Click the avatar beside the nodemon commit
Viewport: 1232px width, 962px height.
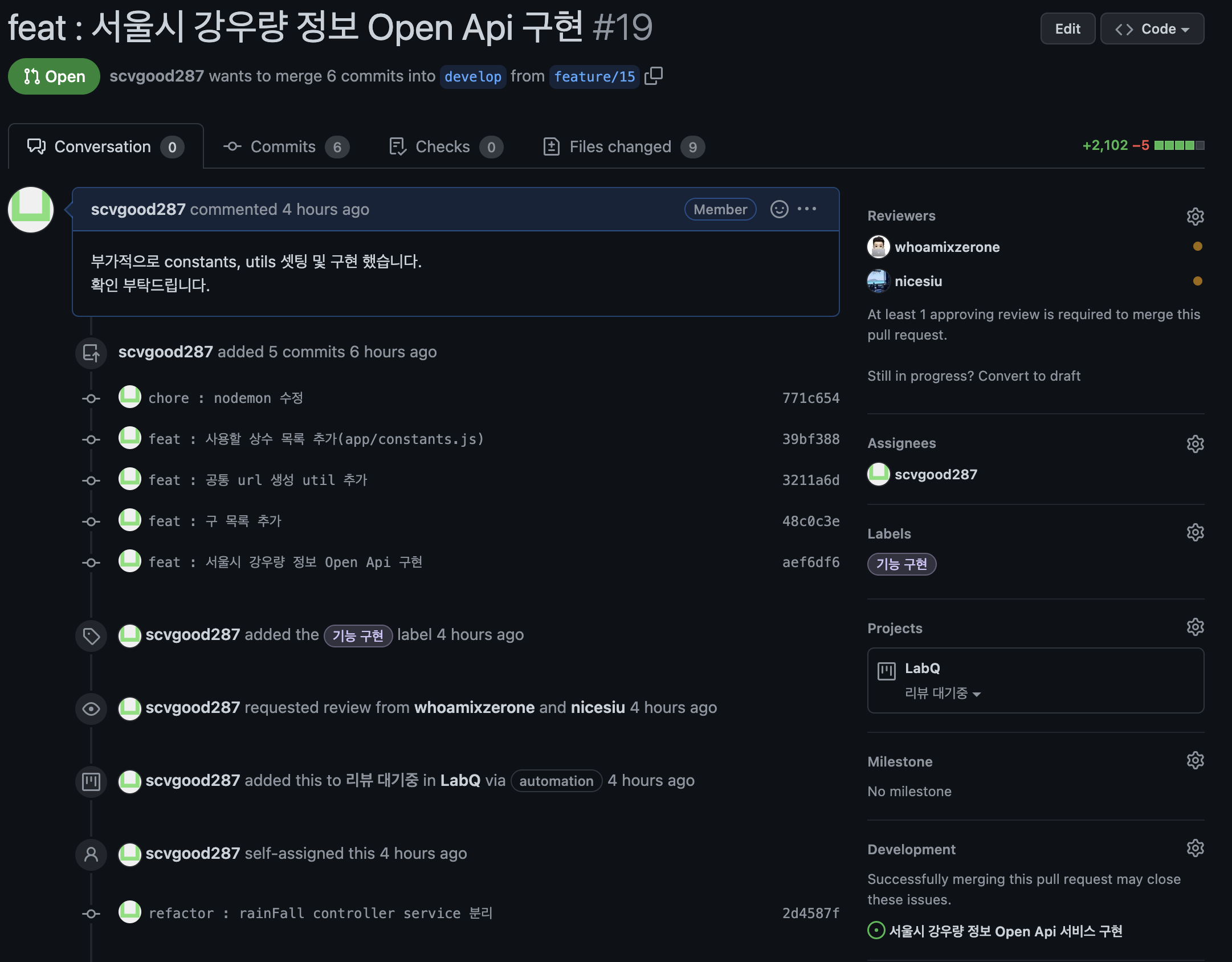tap(130, 397)
